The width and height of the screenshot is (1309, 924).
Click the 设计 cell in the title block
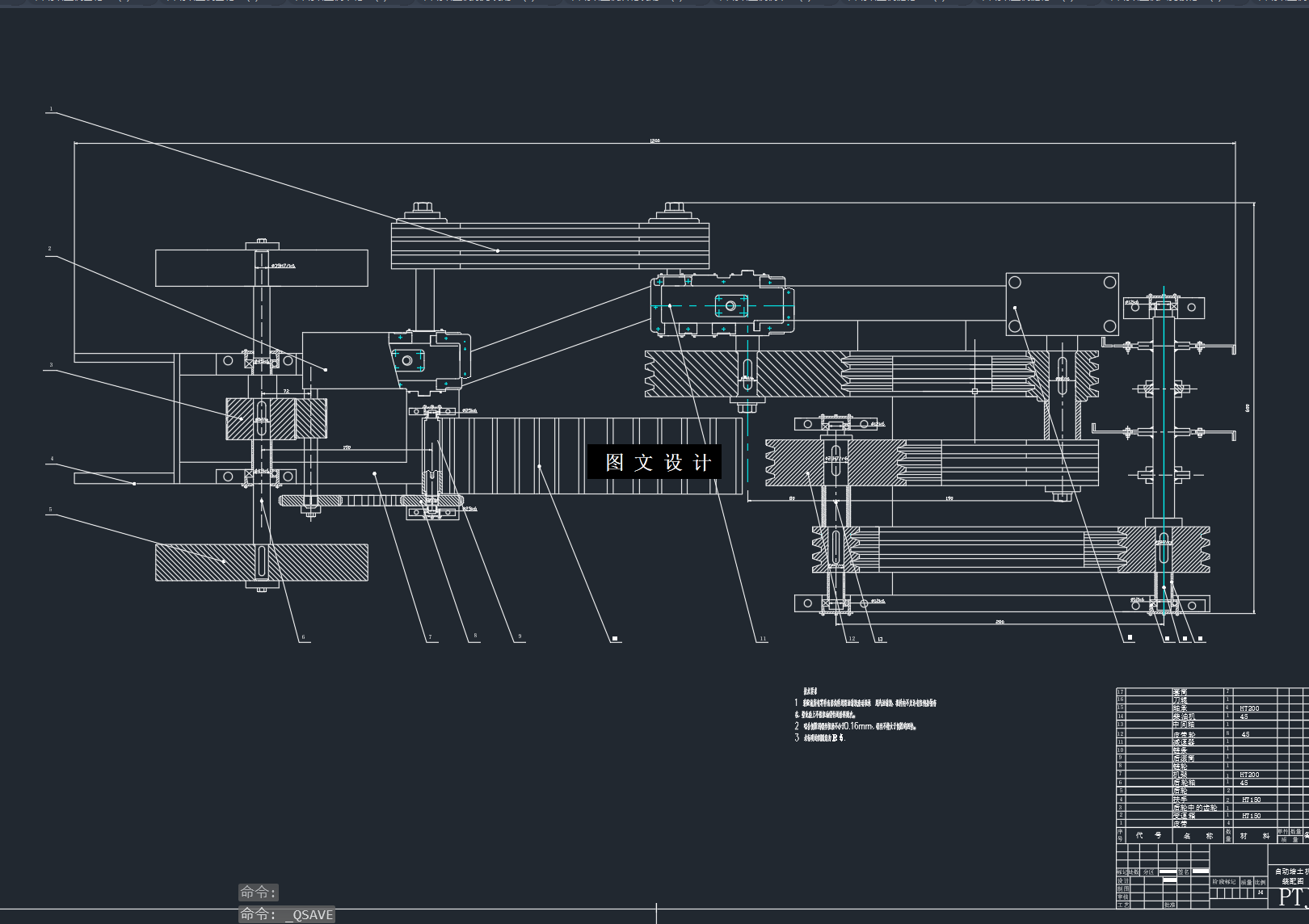pos(1123,881)
